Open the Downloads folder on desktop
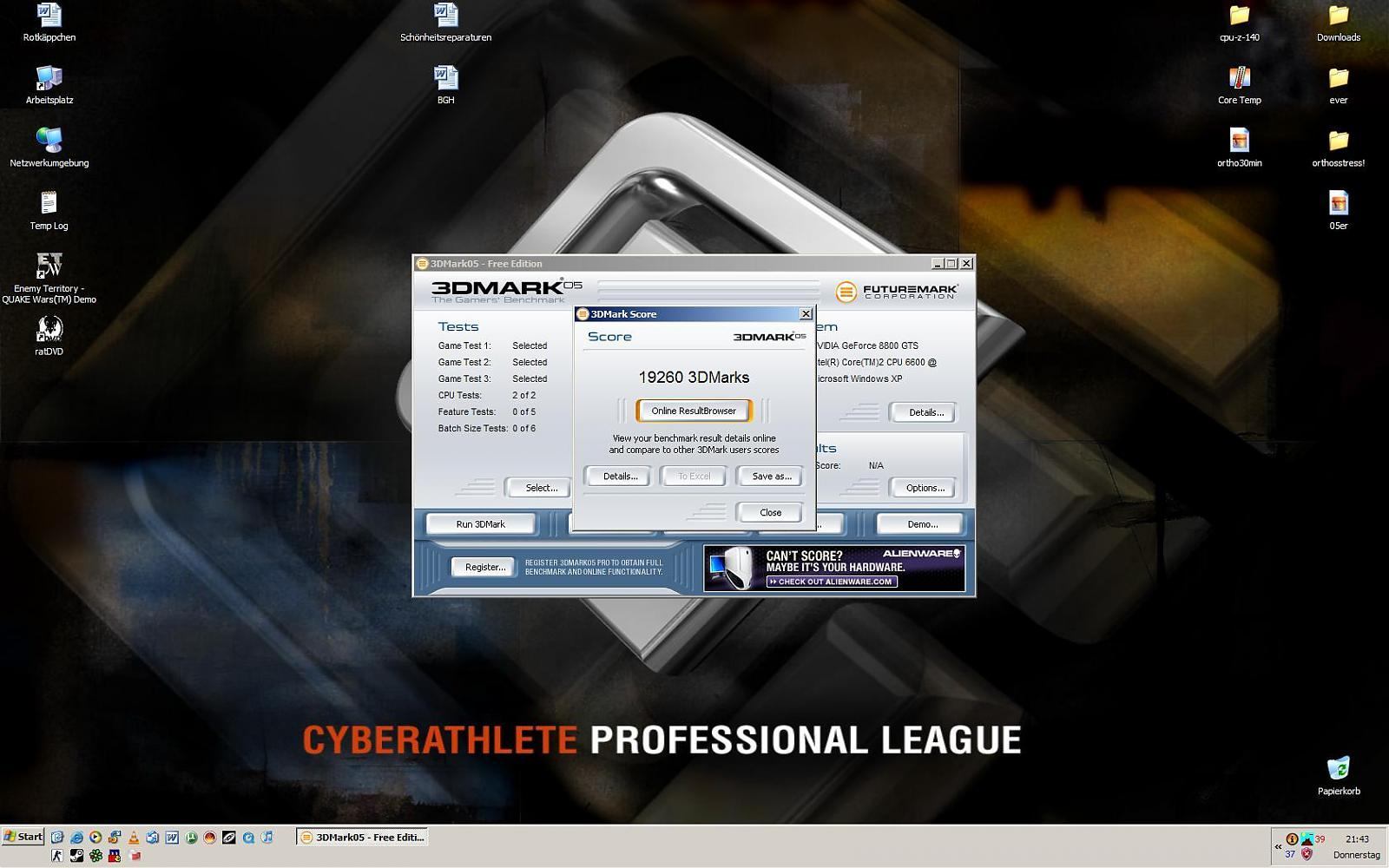The width and height of the screenshot is (1389, 868). click(1338, 23)
